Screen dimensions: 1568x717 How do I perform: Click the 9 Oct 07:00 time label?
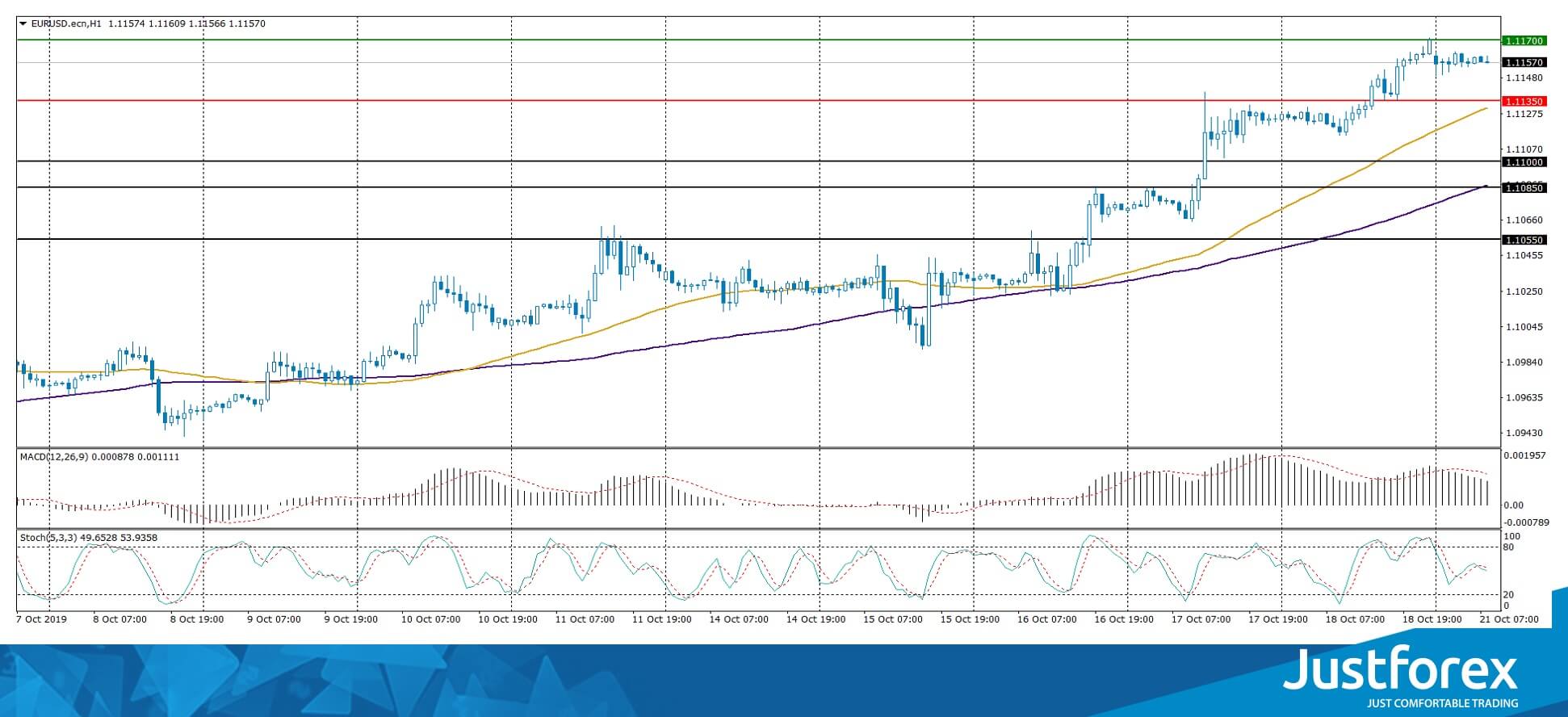tap(274, 619)
